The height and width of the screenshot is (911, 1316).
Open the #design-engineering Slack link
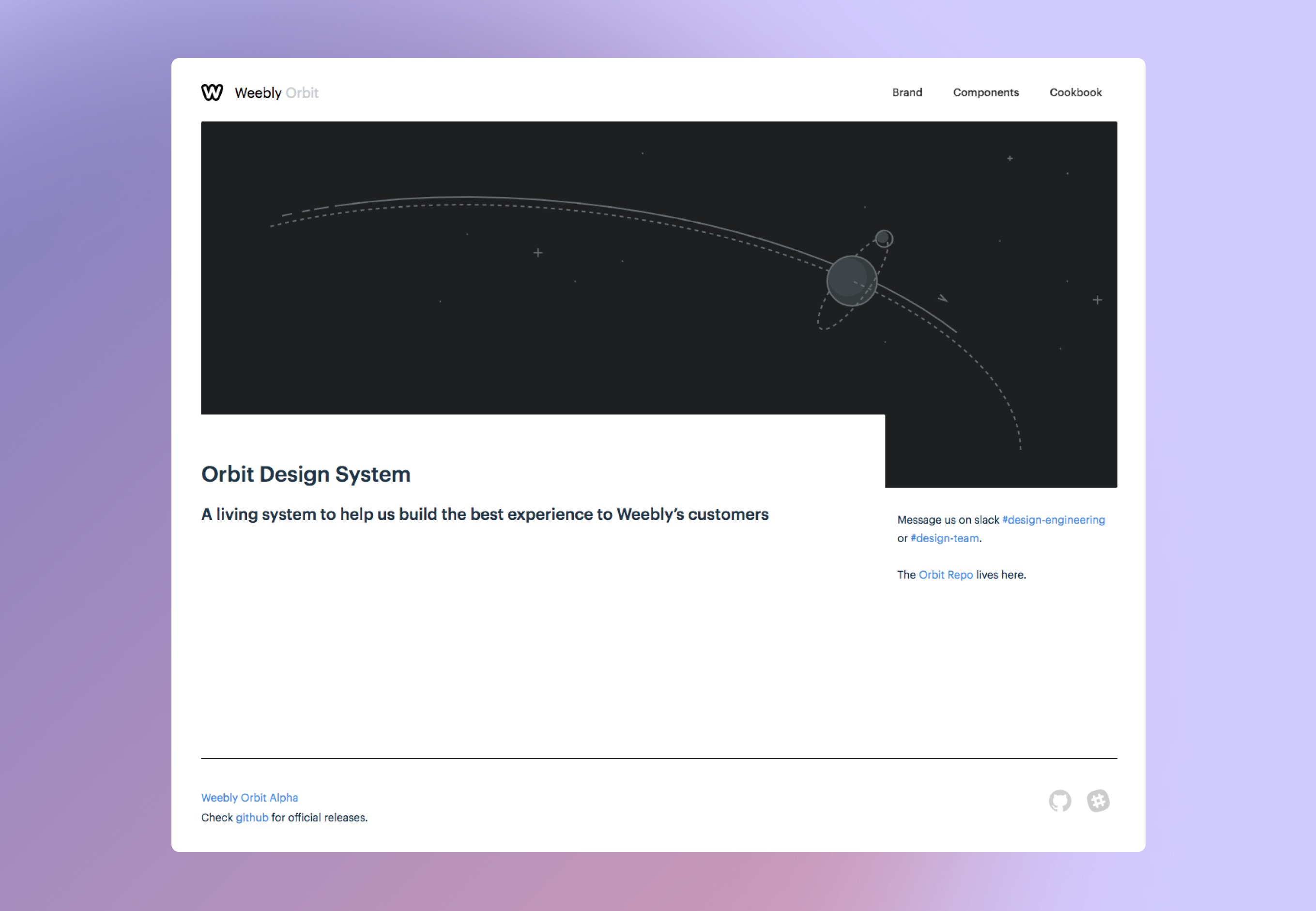point(1054,520)
